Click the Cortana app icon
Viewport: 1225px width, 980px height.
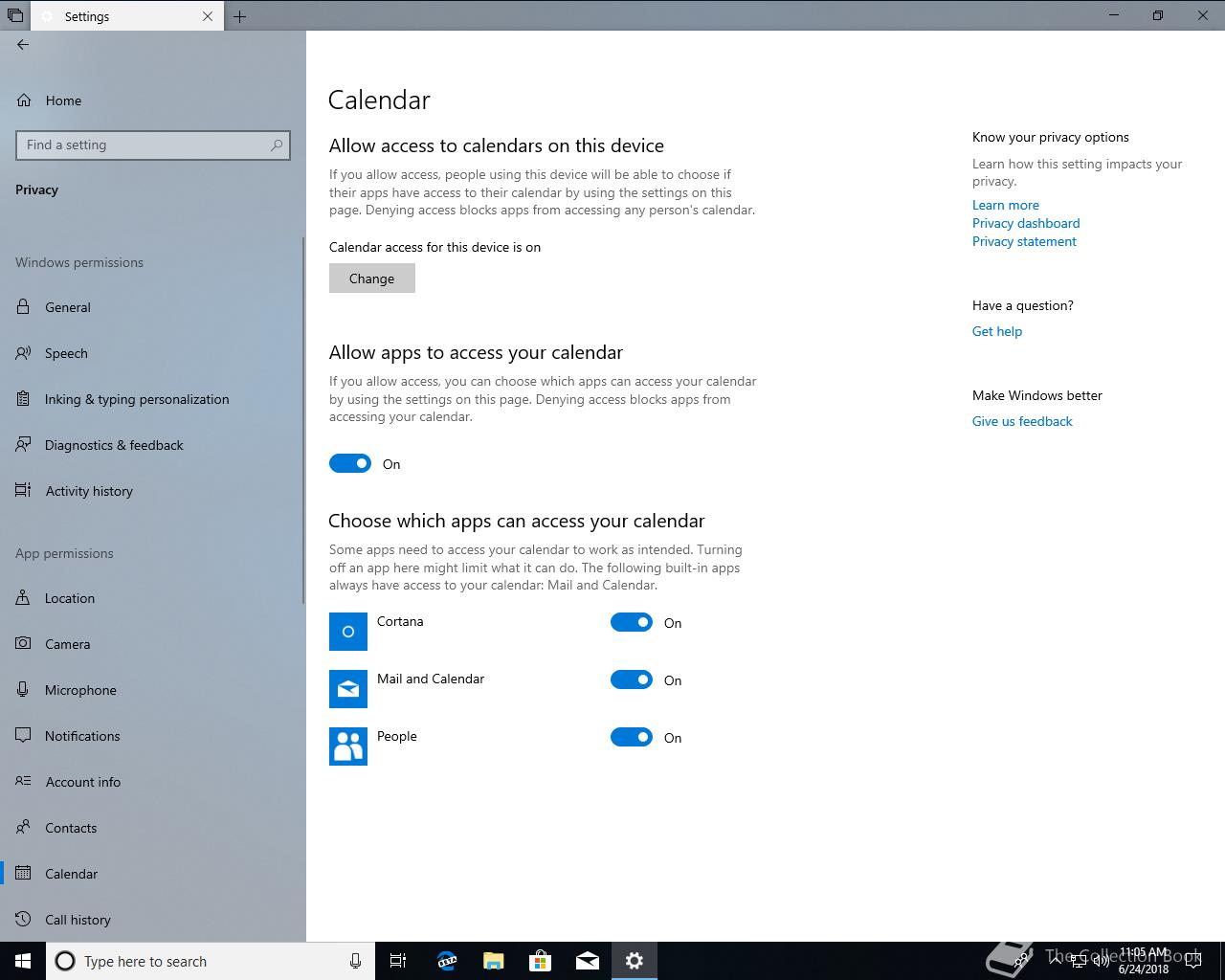pyautogui.click(x=348, y=632)
